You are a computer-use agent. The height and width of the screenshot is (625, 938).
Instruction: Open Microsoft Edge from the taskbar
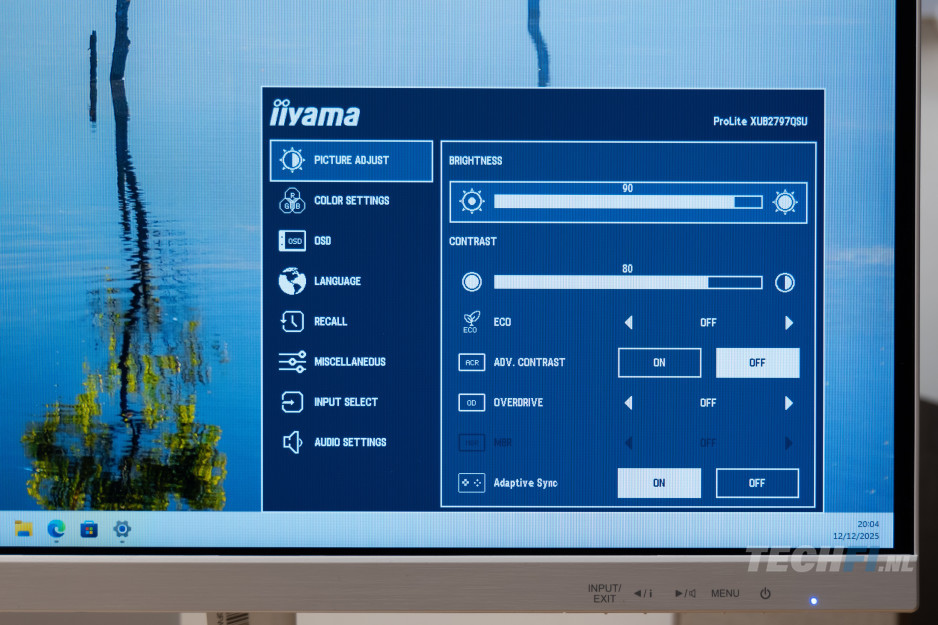[x=56, y=529]
